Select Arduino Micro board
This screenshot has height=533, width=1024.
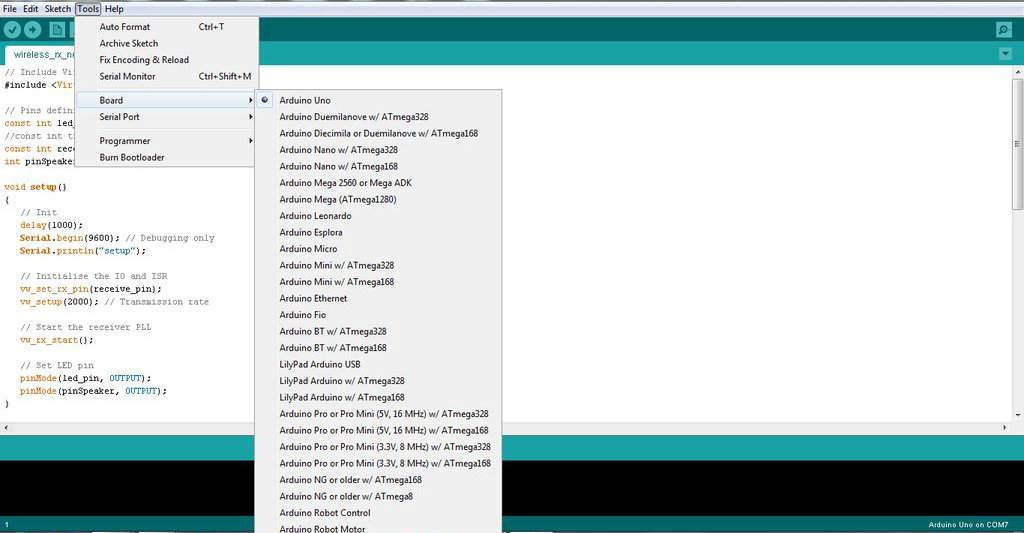378,249
